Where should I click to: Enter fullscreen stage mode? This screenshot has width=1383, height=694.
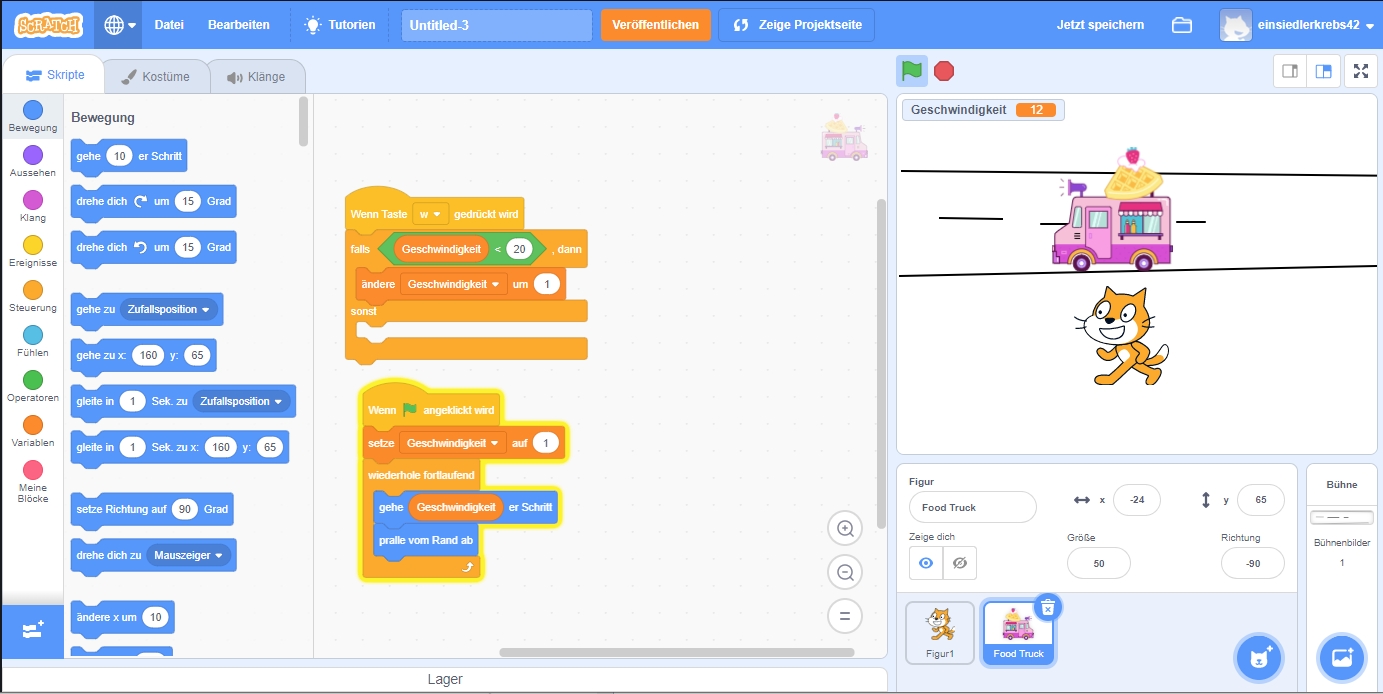tap(1359, 71)
